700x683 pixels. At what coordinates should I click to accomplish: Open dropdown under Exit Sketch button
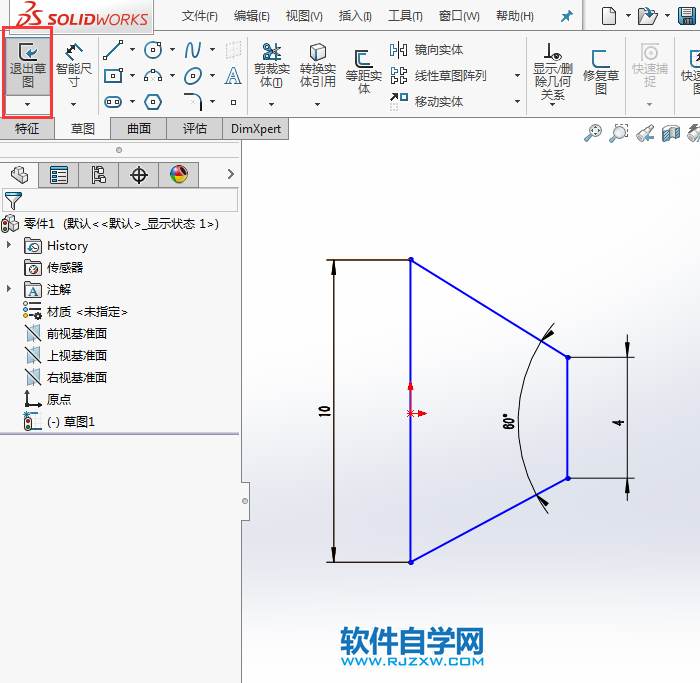tap(28, 104)
